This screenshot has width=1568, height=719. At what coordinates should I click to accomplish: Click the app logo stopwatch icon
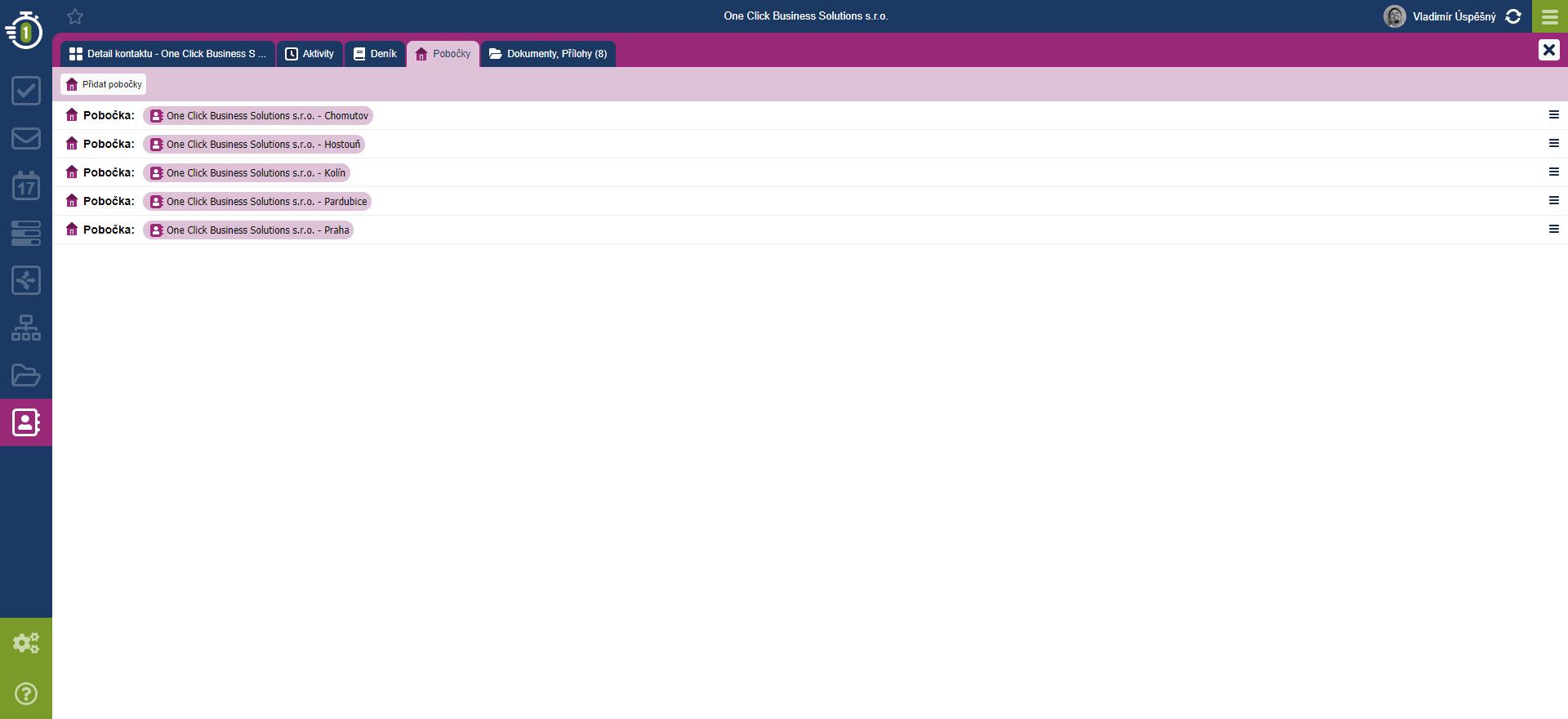(x=24, y=30)
